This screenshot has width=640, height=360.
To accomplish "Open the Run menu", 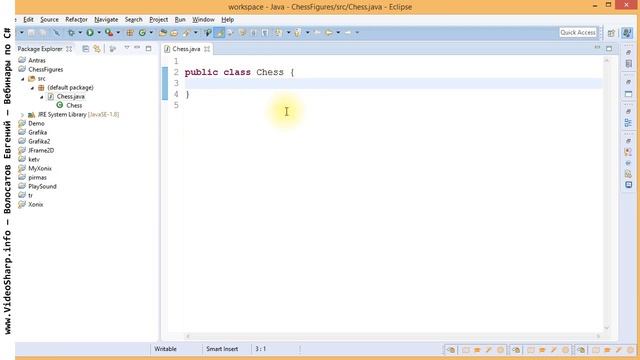I will click(180, 20).
